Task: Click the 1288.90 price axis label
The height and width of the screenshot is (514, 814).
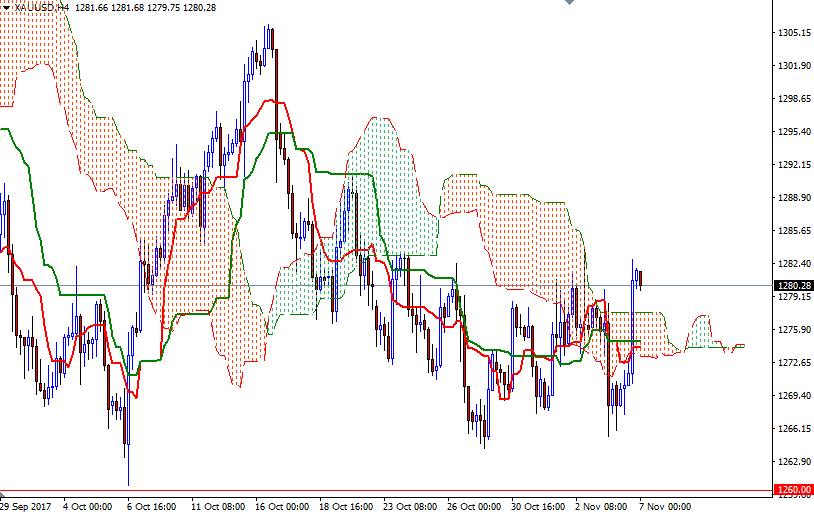Action: click(x=794, y=198)
